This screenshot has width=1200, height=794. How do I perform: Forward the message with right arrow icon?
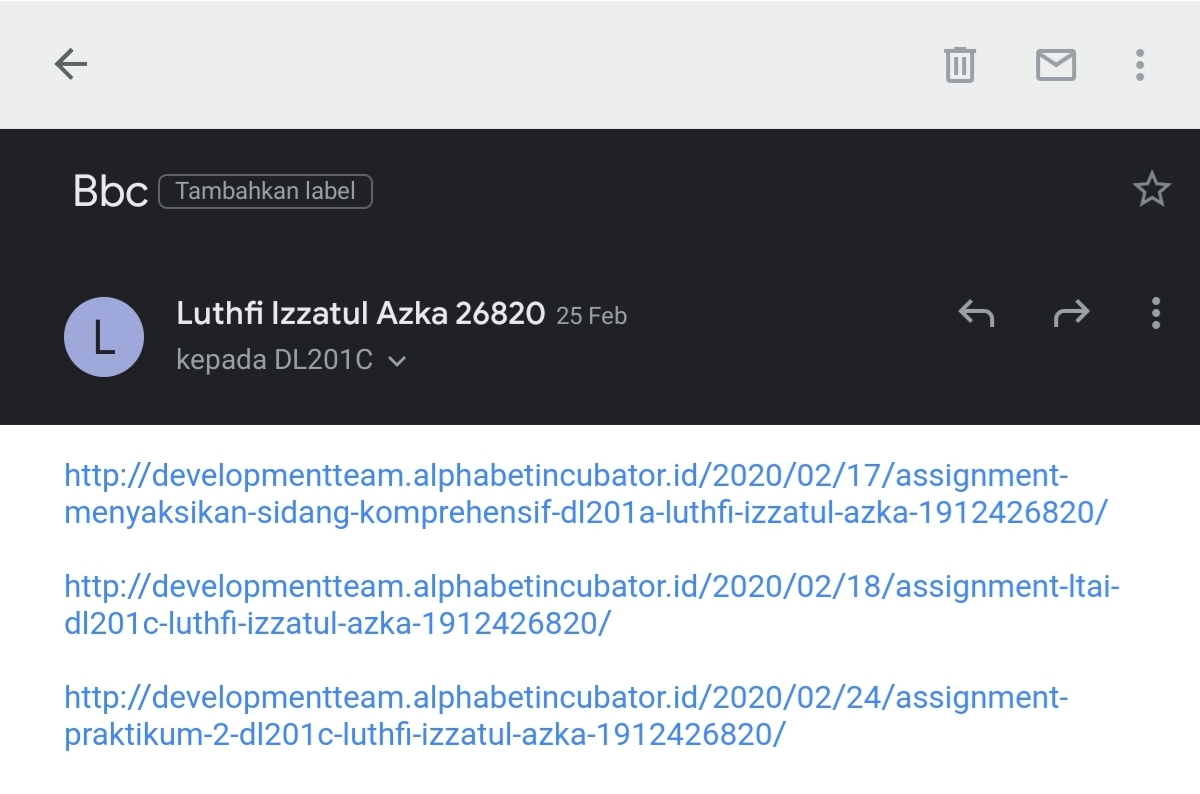tap(1071, 314)
